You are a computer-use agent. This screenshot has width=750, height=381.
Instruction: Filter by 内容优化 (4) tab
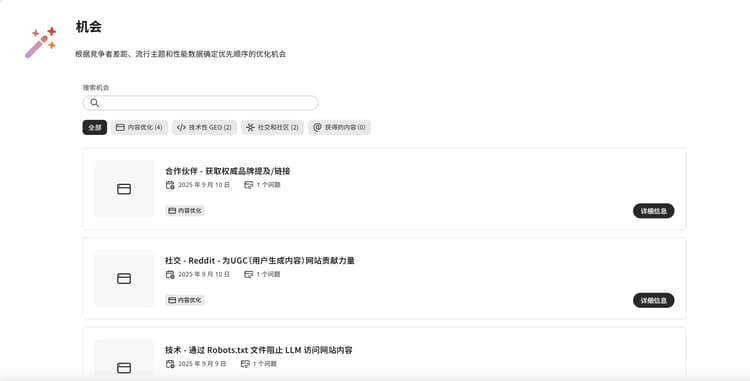[139, 127]
